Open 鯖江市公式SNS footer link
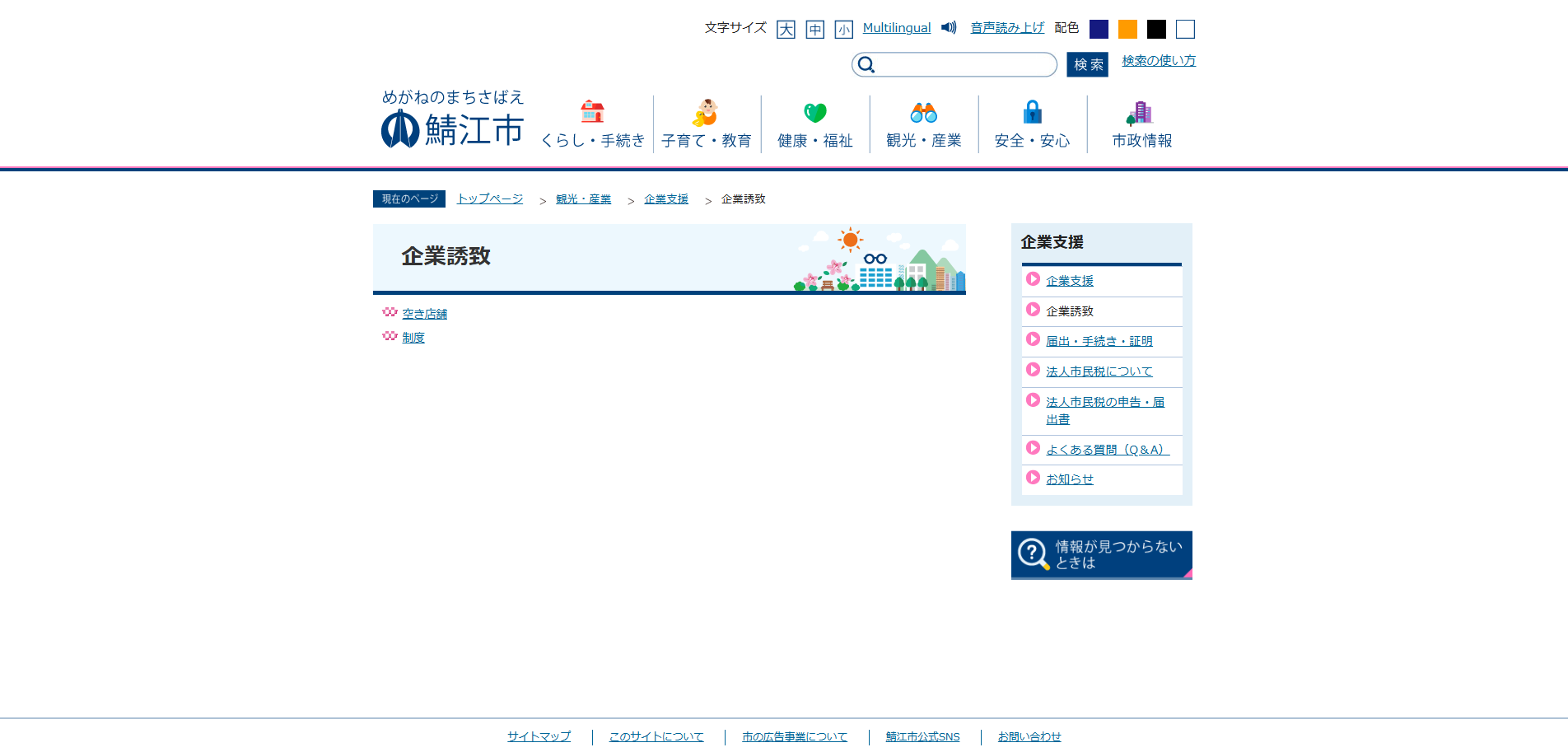 click(922, 737)
